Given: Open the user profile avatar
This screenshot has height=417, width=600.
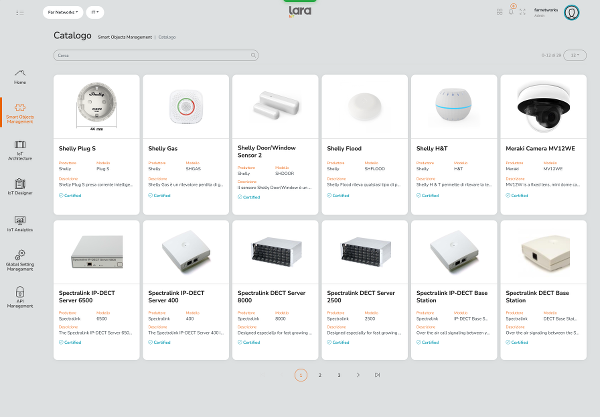Looking at the screenshot, I should pos(572,12).
